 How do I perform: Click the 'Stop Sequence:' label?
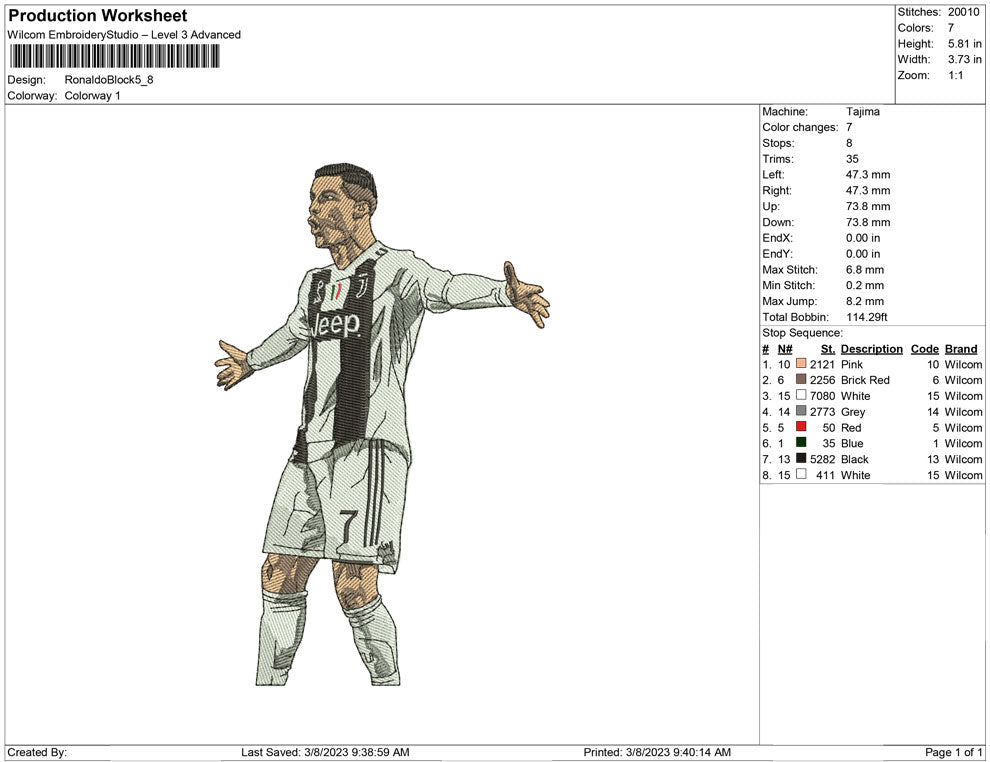tap(802, 333)
